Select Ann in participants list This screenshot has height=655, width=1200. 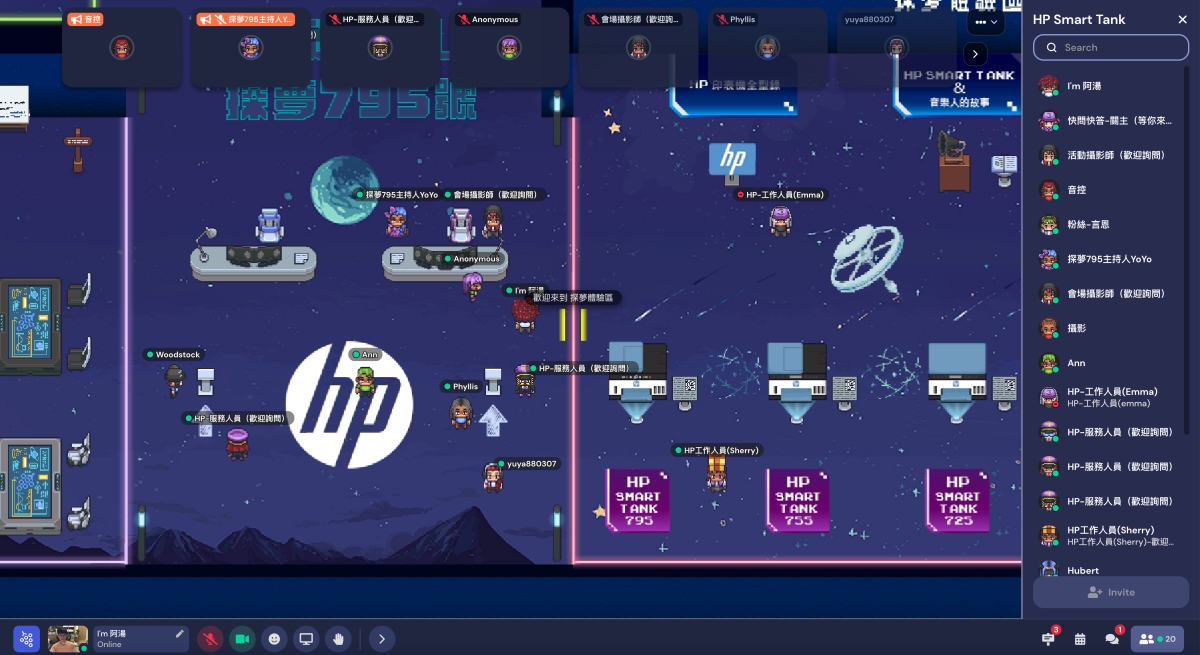1108,363
